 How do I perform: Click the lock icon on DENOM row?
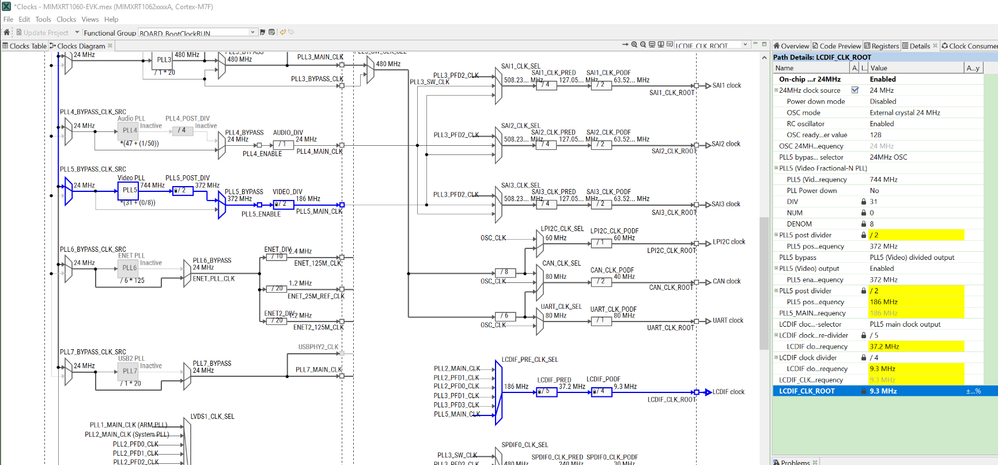point(863,224)
